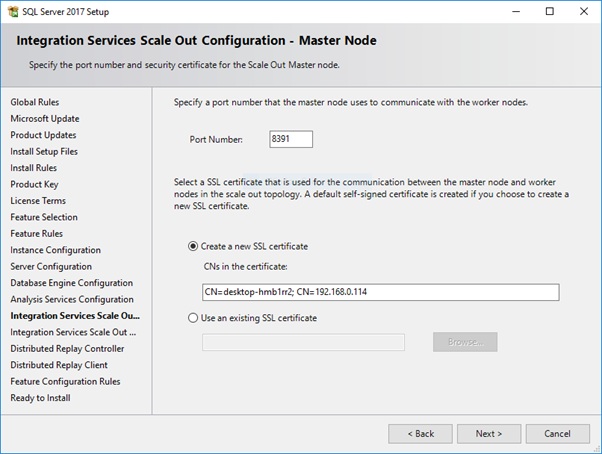Open Analysis Services Configuration step
This screenshot has width=602, height=454.
click(x=72, y=299)
